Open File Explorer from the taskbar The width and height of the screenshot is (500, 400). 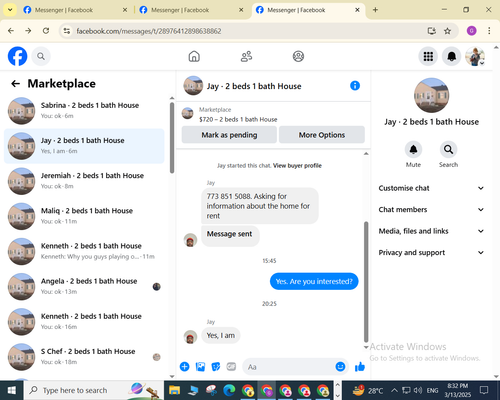[174, 390]
